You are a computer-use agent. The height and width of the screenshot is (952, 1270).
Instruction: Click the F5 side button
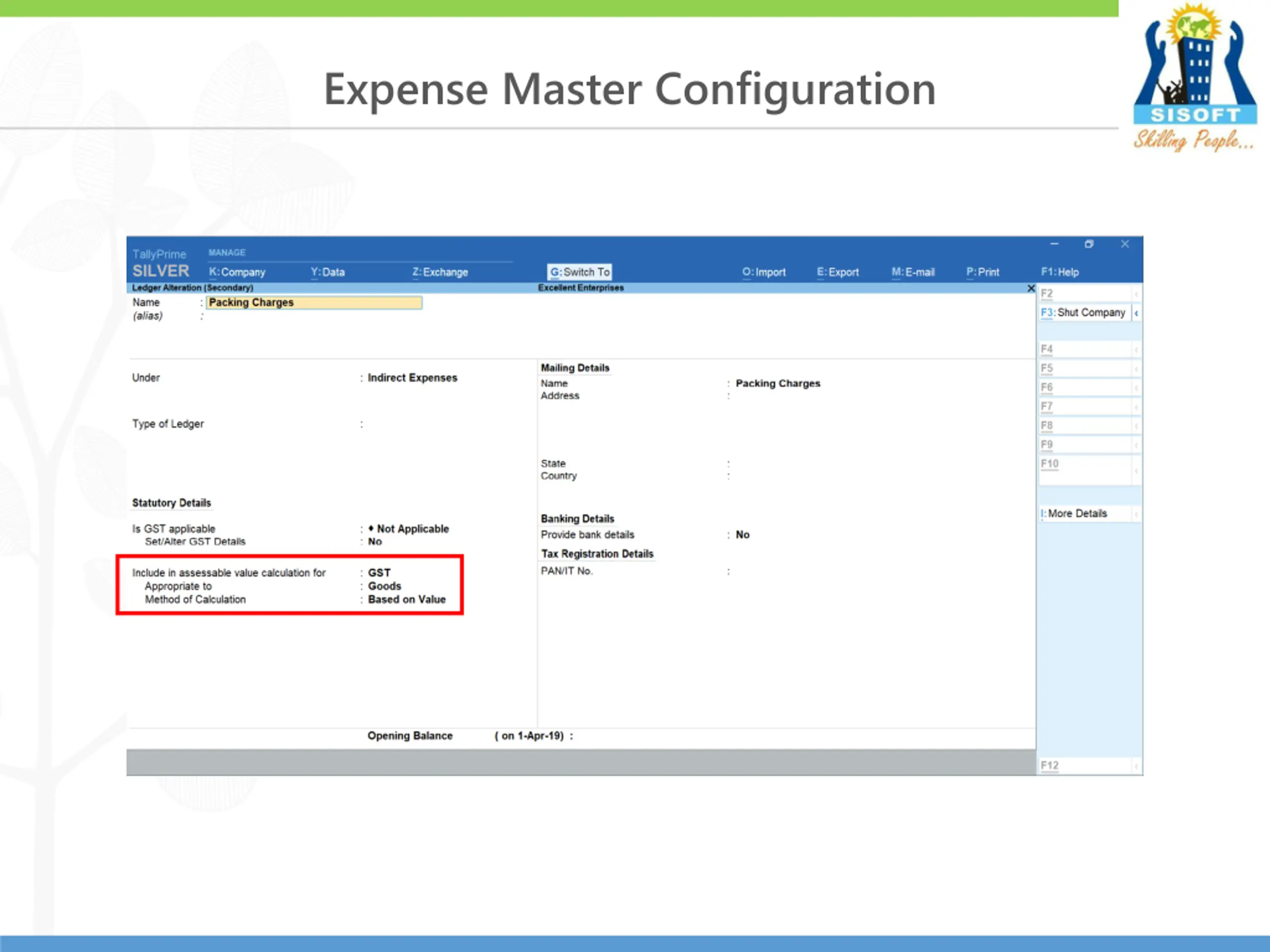(1084, 368)
